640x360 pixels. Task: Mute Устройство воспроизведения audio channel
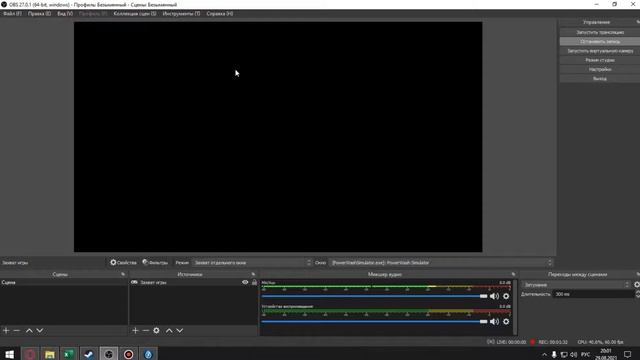coord(494,322)
